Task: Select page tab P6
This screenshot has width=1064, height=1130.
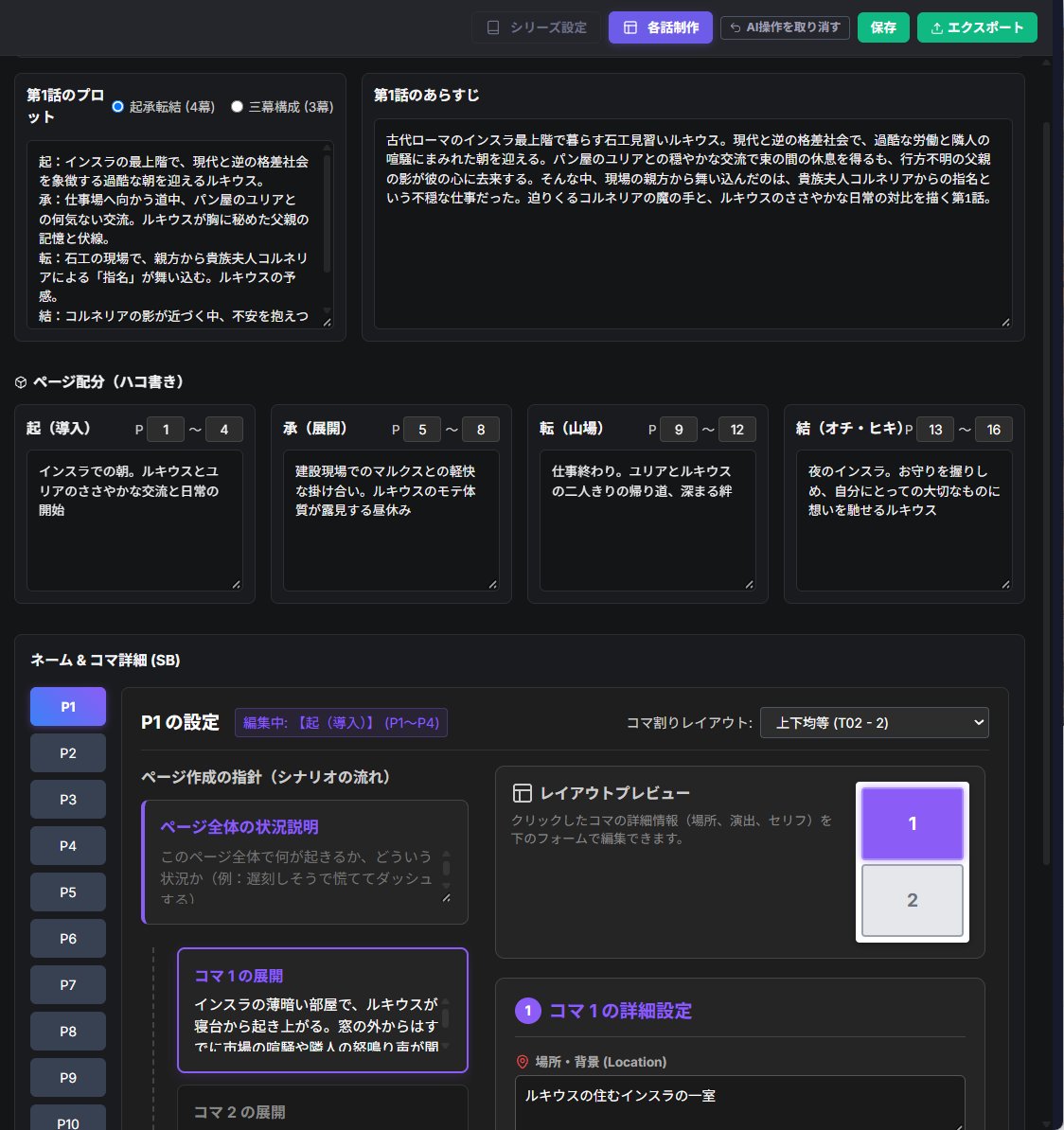Action: tap(68, 938)
